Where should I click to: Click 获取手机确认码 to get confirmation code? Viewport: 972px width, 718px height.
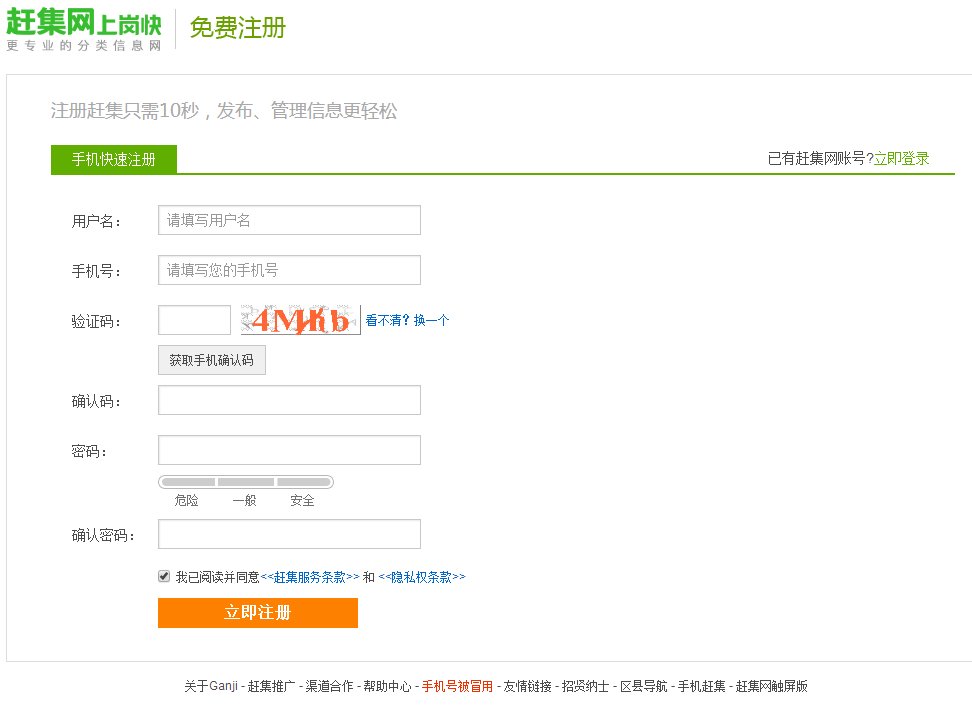coord(211,359)
